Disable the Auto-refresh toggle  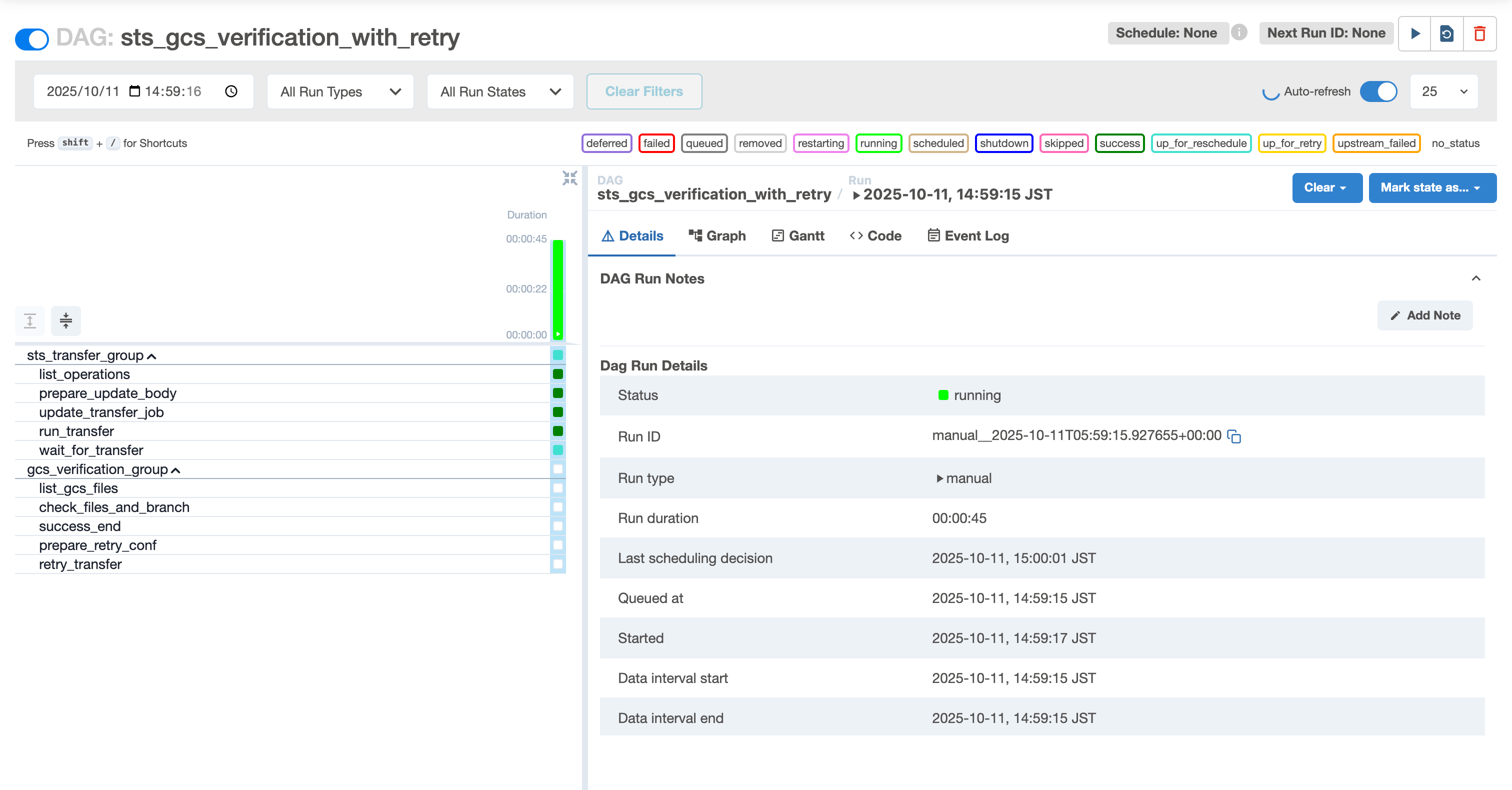click(1378, 91)
